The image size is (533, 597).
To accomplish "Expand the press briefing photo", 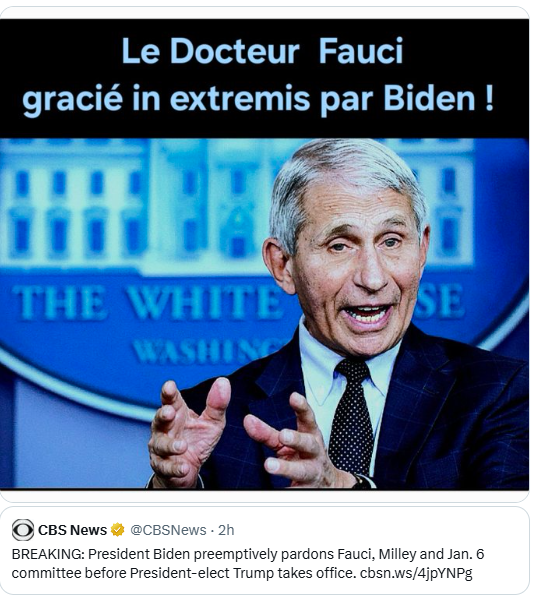I will coord(264,314).
